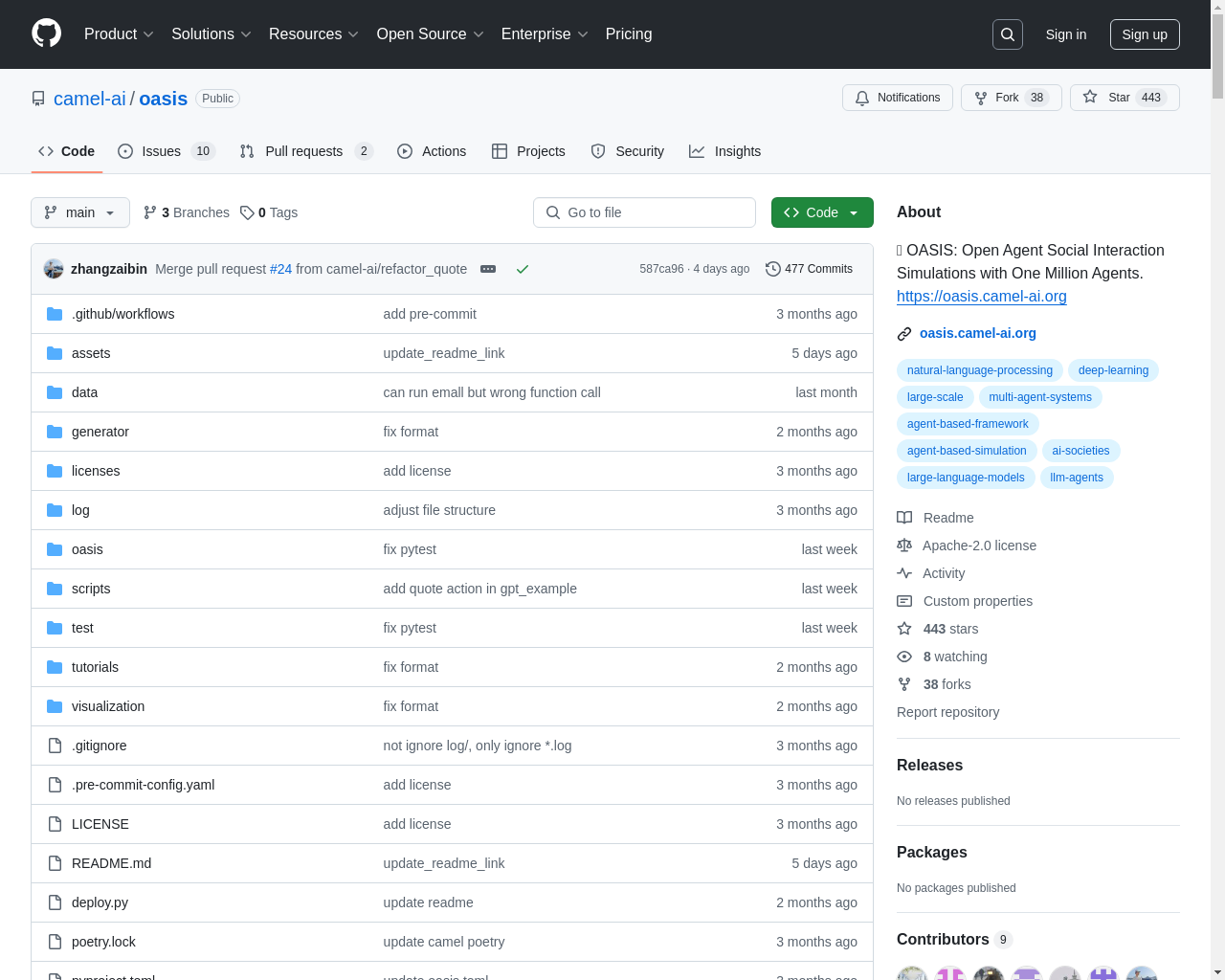Click the Sign in link

(1066, 34)
